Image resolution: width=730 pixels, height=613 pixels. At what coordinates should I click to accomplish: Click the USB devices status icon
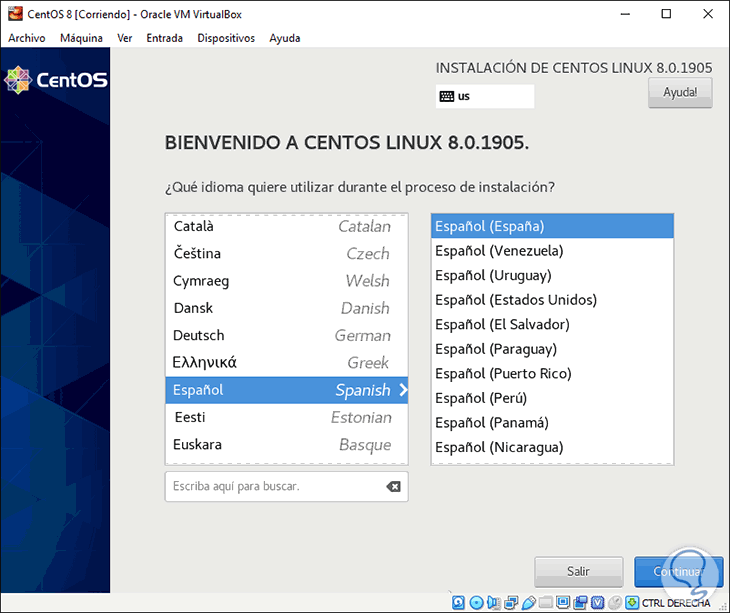pos(529,603)
